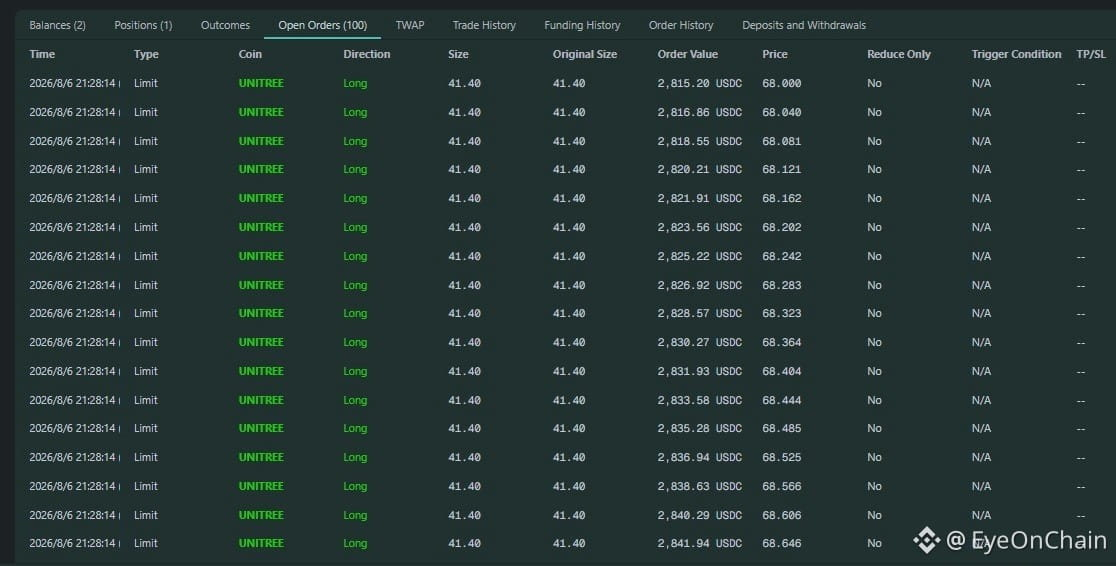This screenshot has height=566, width=1116.
Task: Click the price 68.364
Action: 781,342
